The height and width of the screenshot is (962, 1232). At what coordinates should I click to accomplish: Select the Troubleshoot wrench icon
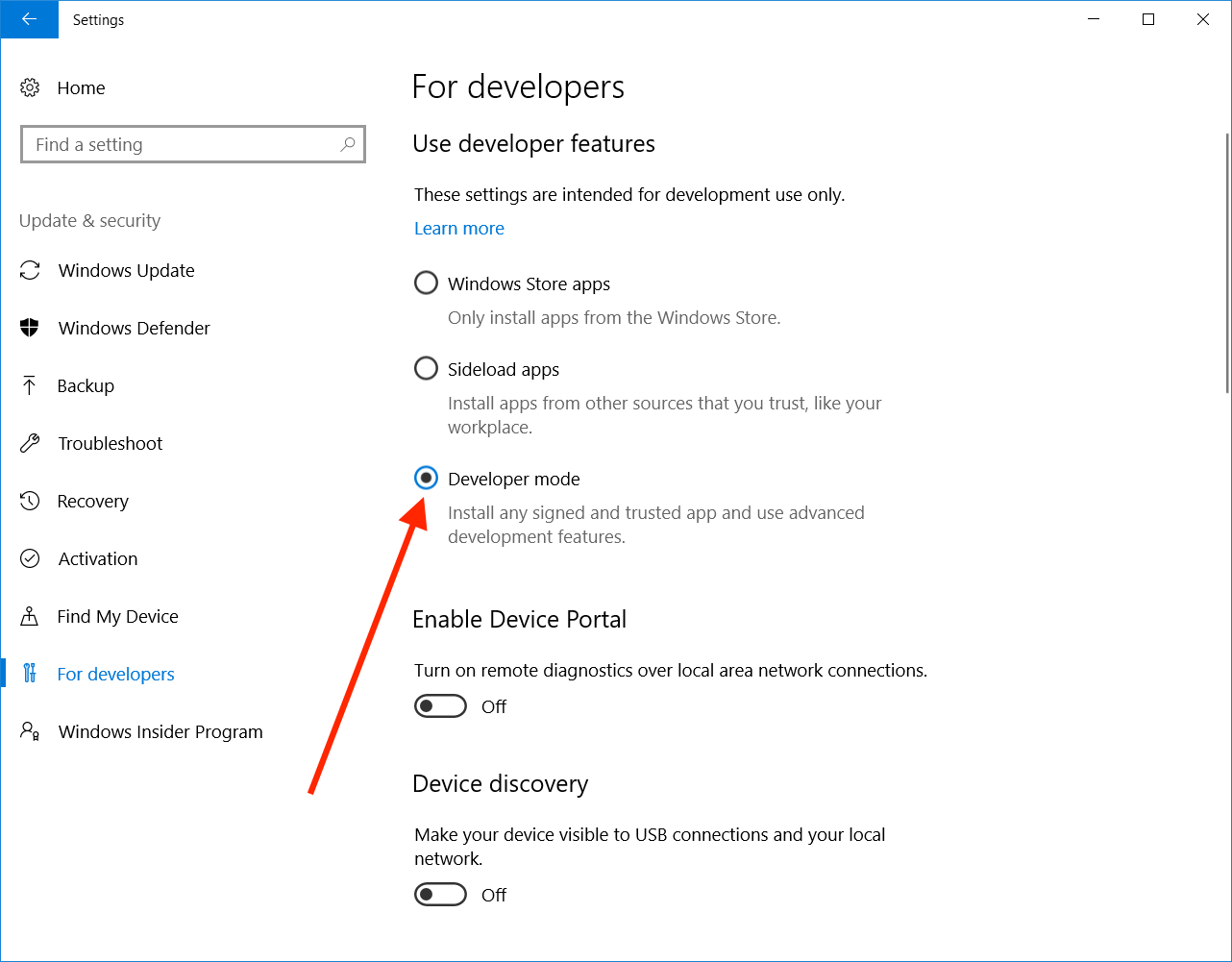point(30,443)
